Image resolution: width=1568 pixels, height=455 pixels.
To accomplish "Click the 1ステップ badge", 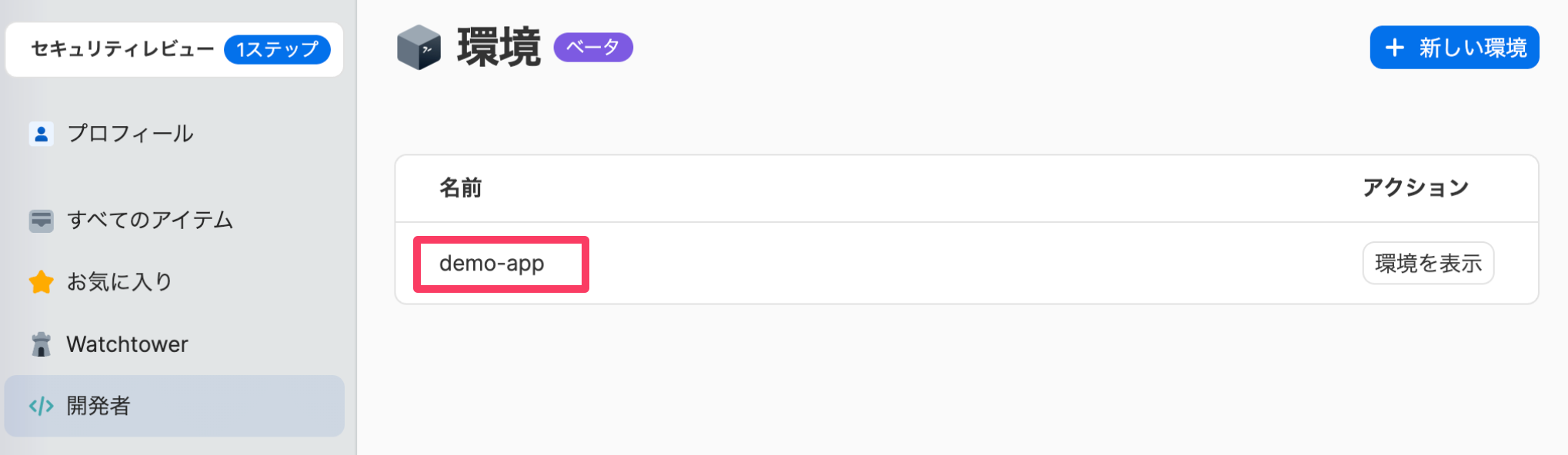I will (x=277, y=49).
